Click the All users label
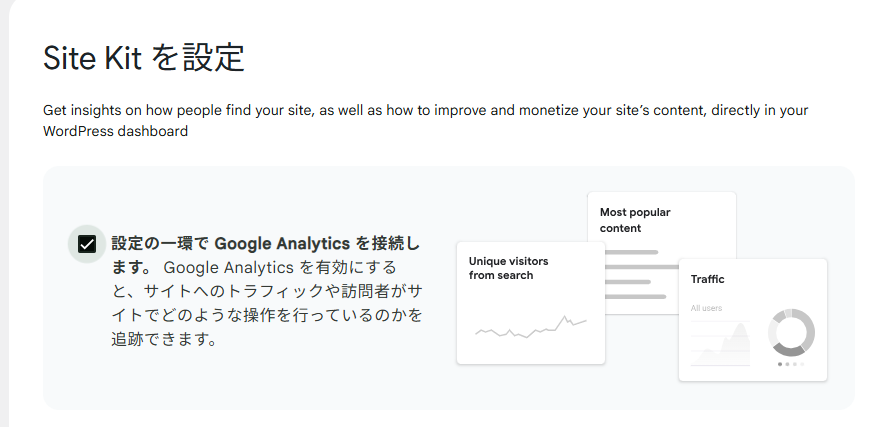The height and width of the screenshot is (427, 881). pos(706,308)
